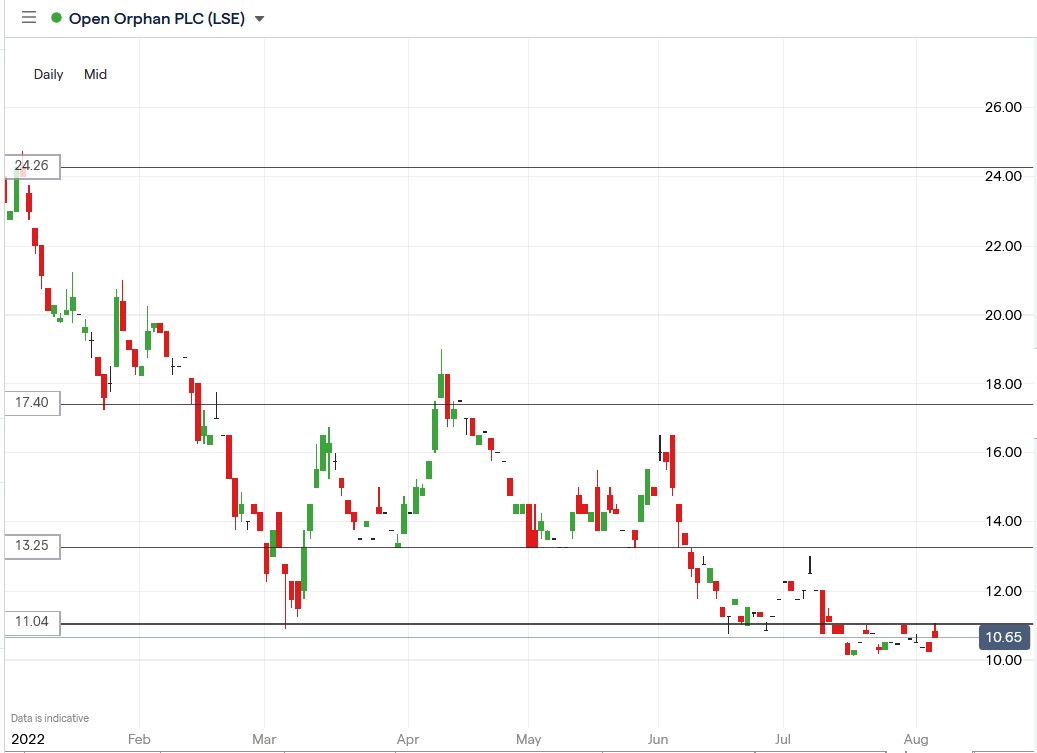Click the highlighted 10.65 current price tag
Screen dimensions: 1037x753
tap(1003, 637)
